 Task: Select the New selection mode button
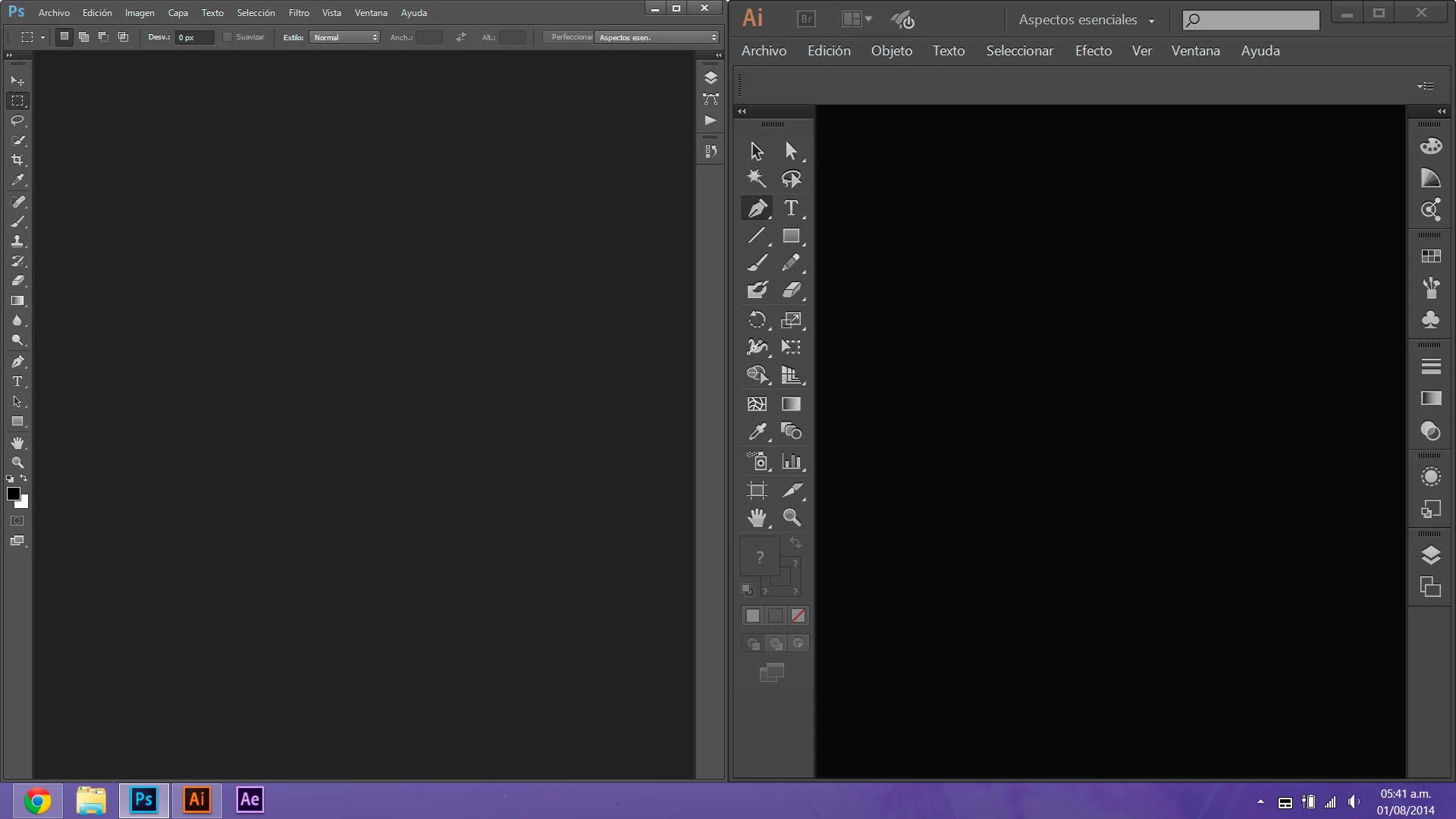tap(64, 36)
